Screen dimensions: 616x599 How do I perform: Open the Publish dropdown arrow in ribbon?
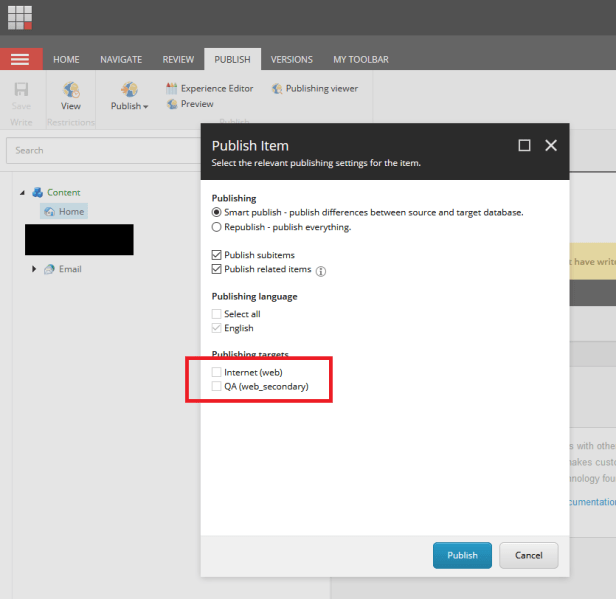[146, 107]
